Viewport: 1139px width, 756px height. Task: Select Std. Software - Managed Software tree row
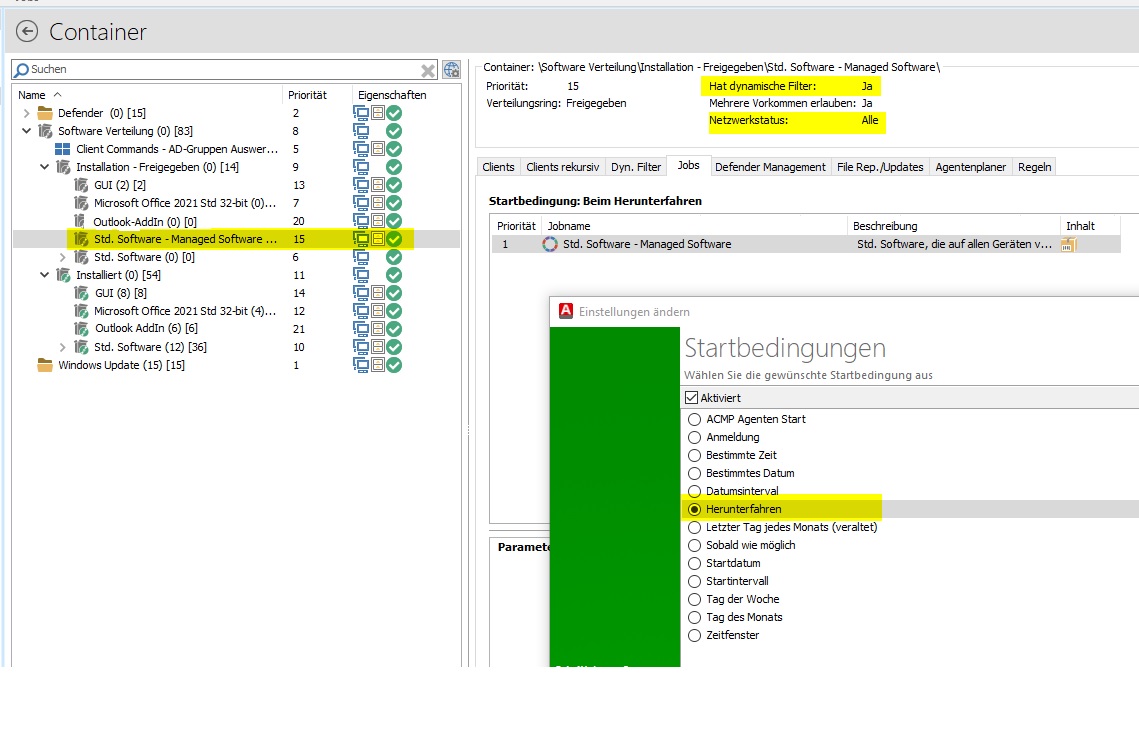pyautogui.click(x=236, y=239)
